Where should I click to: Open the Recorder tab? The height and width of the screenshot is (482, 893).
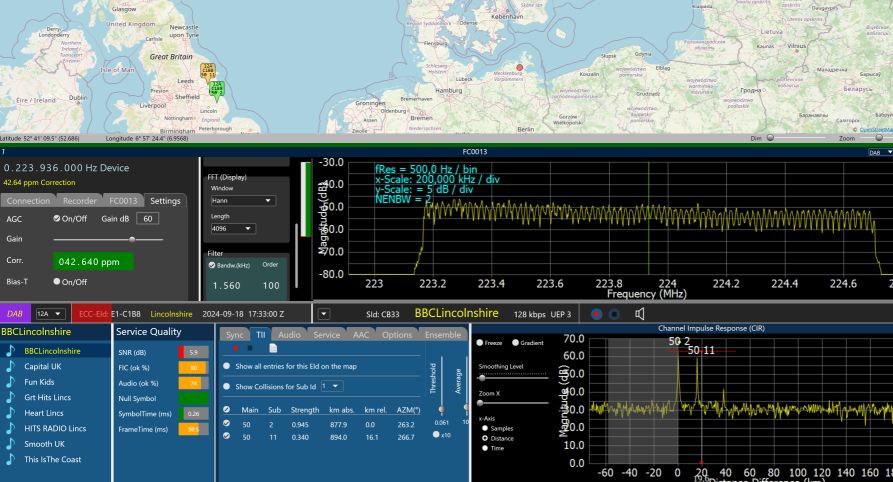click(x=79, y=201)
